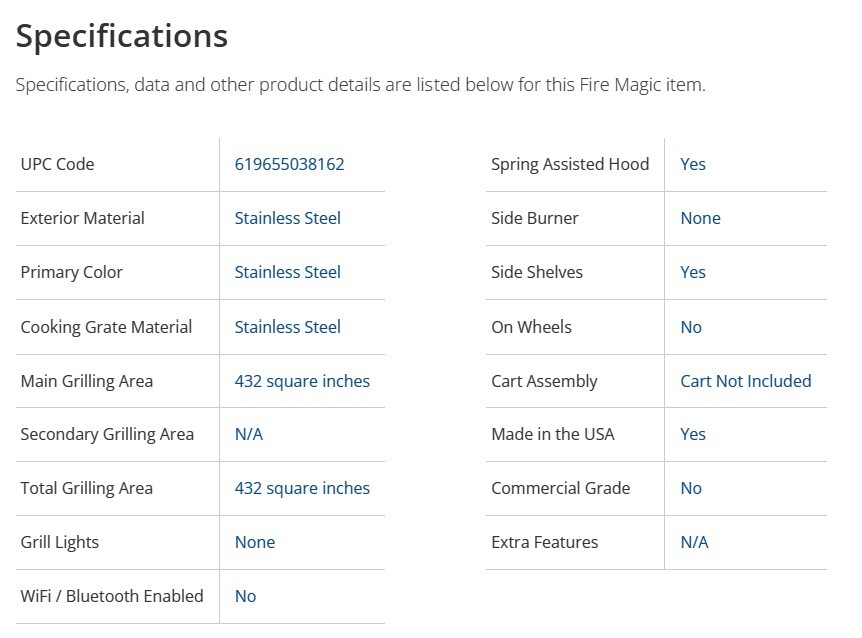
Task: Click the UPC Code row label
Action: pyautogui.click(x=57, y=164)
